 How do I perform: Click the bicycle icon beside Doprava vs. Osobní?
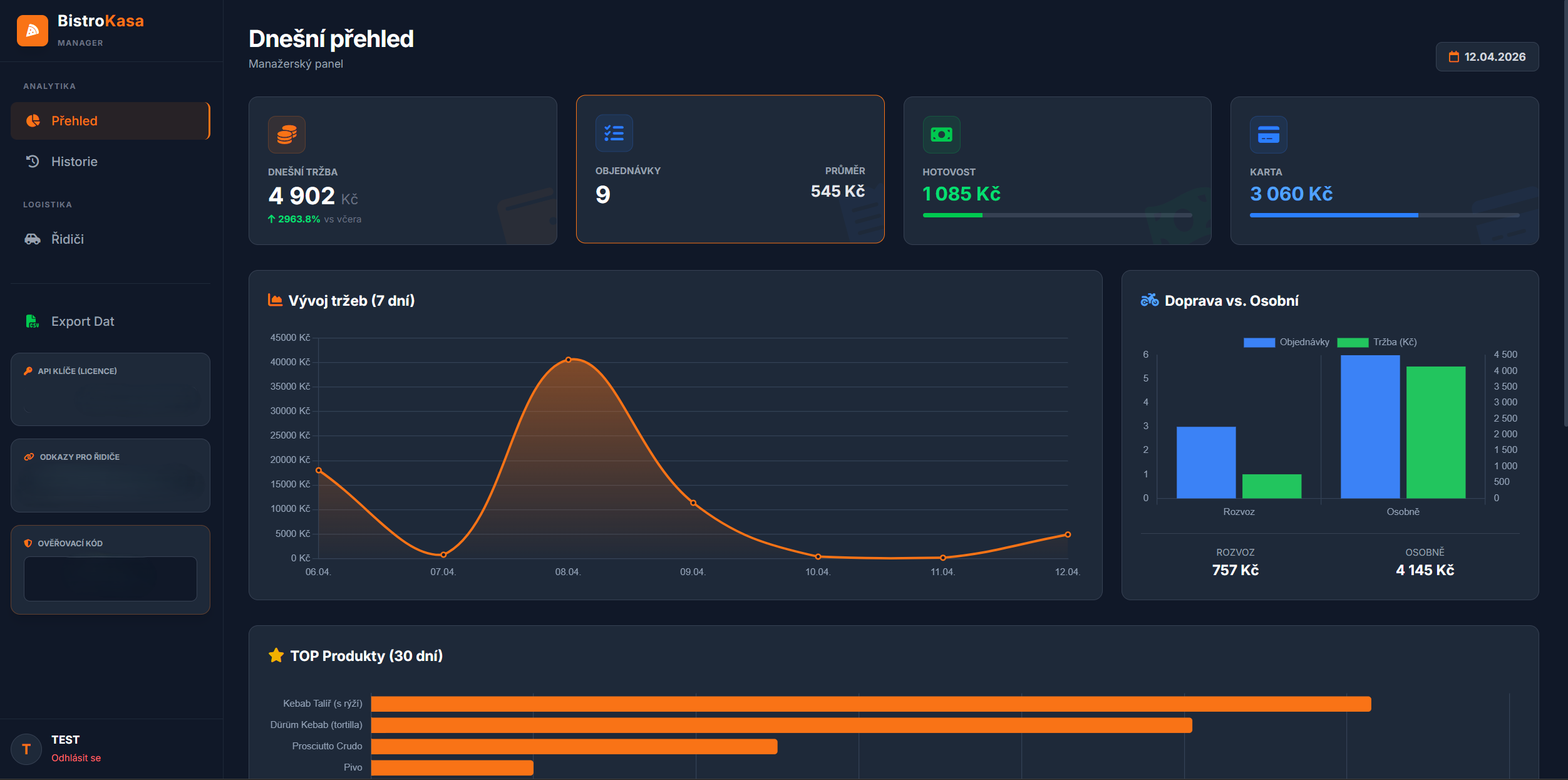[1149, 300]
